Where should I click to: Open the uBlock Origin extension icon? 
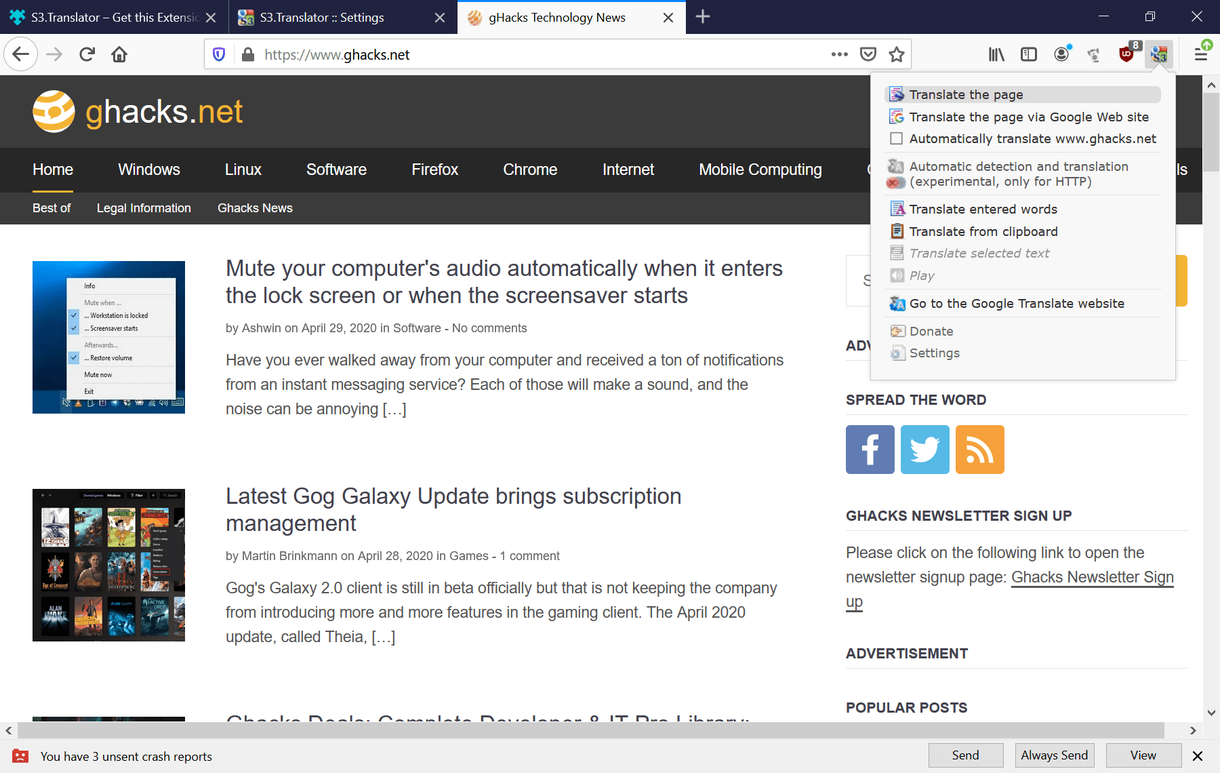point(1128,54)
